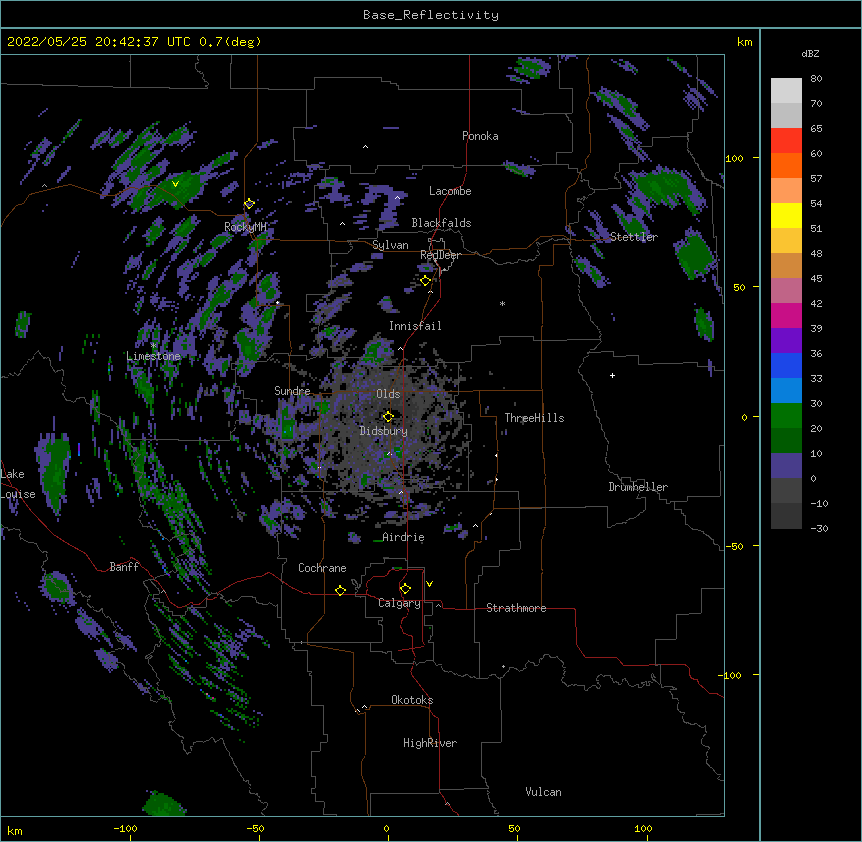Screen dimensions: 862x842
Task: Click the yellow diamond marker above Calgary
Action: coord(405,588)
